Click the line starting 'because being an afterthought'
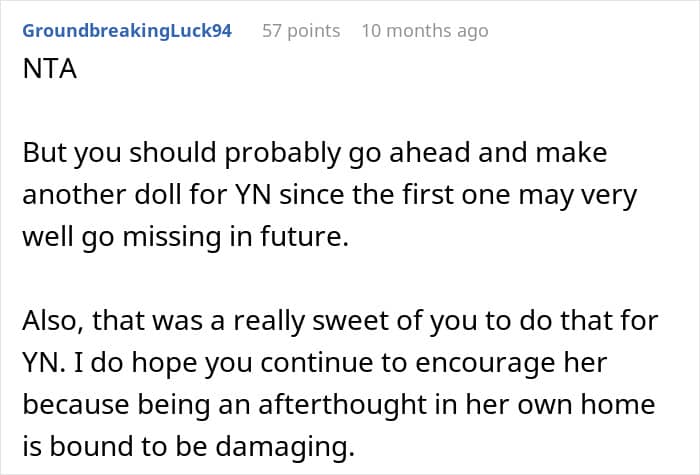The image size is (700, 475). pos(339,405)
